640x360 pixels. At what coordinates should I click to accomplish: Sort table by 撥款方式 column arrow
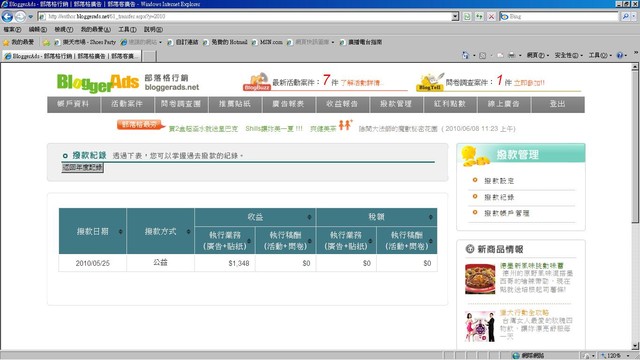[188, 231]
